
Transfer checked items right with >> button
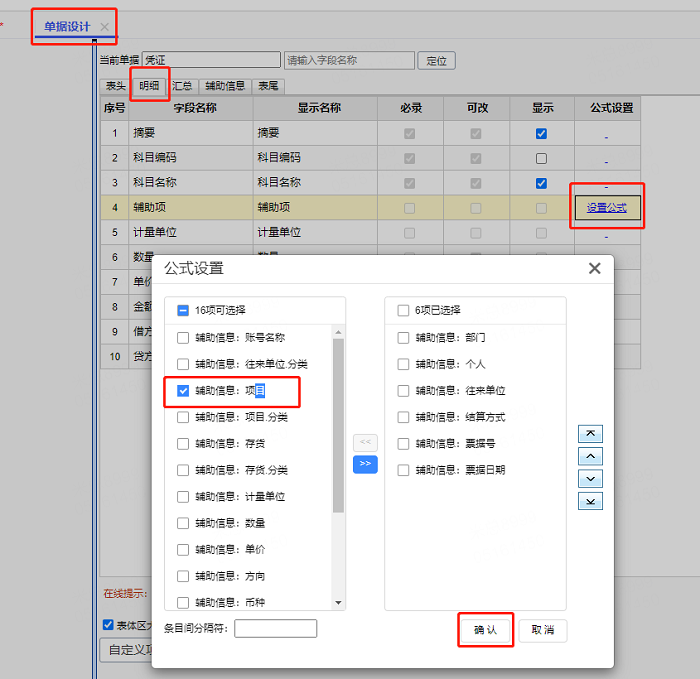(x=365, y=464)
